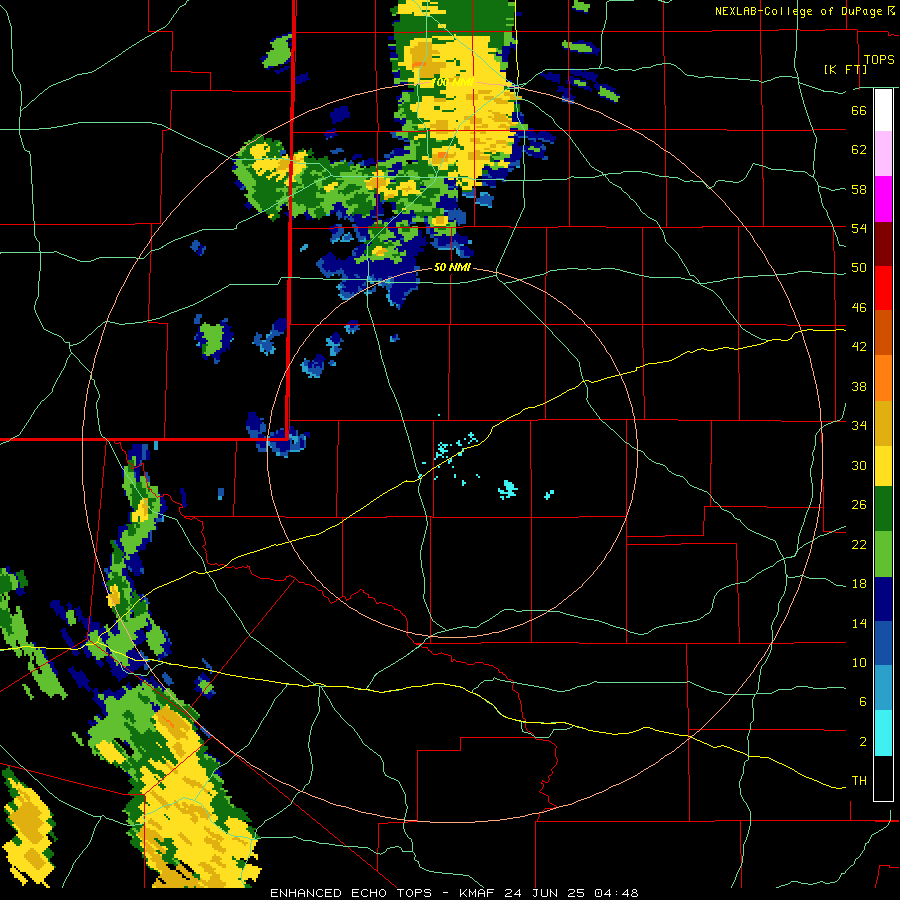Click the "66" legend value
This screenshot has width=900, height=900.
click(859, 110)
